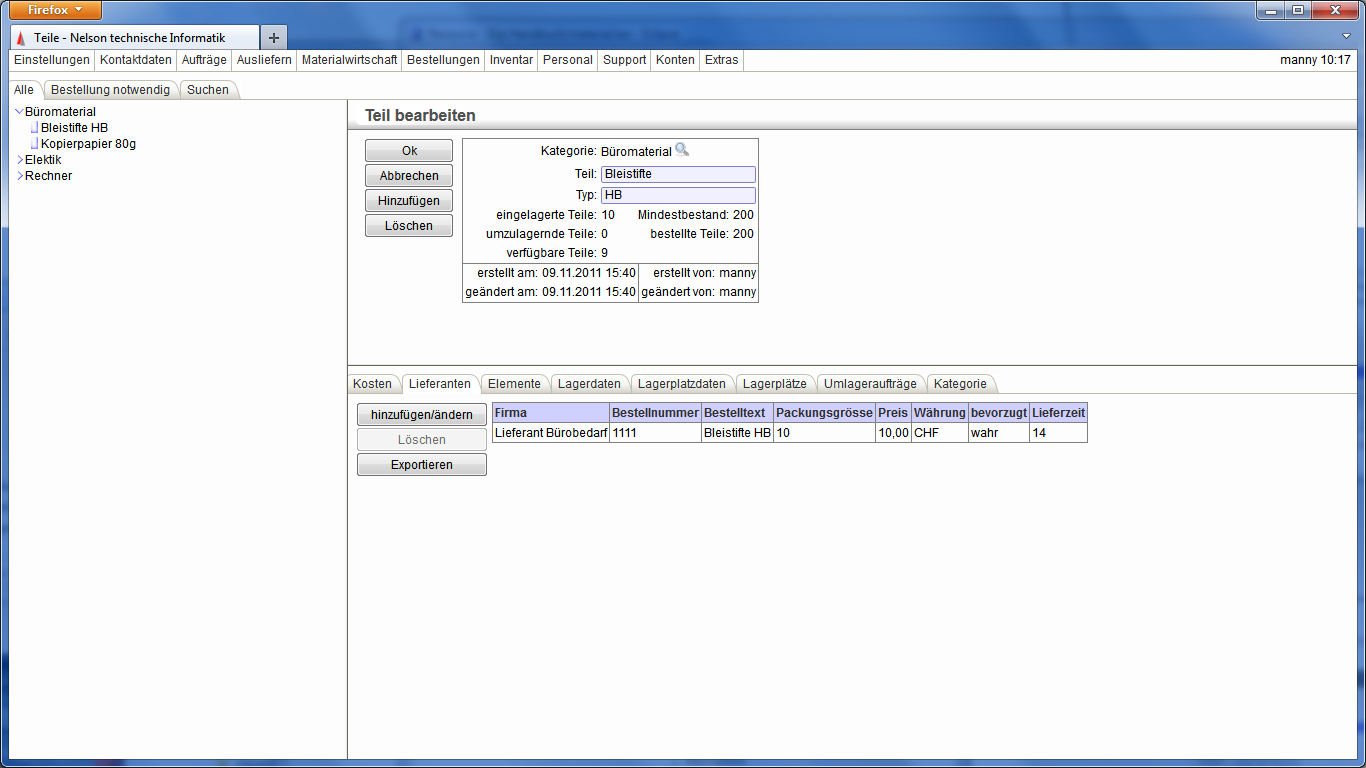Open the Bestellungen menu
Viewport: 1366px width, 768px height.
coord(443,60)
